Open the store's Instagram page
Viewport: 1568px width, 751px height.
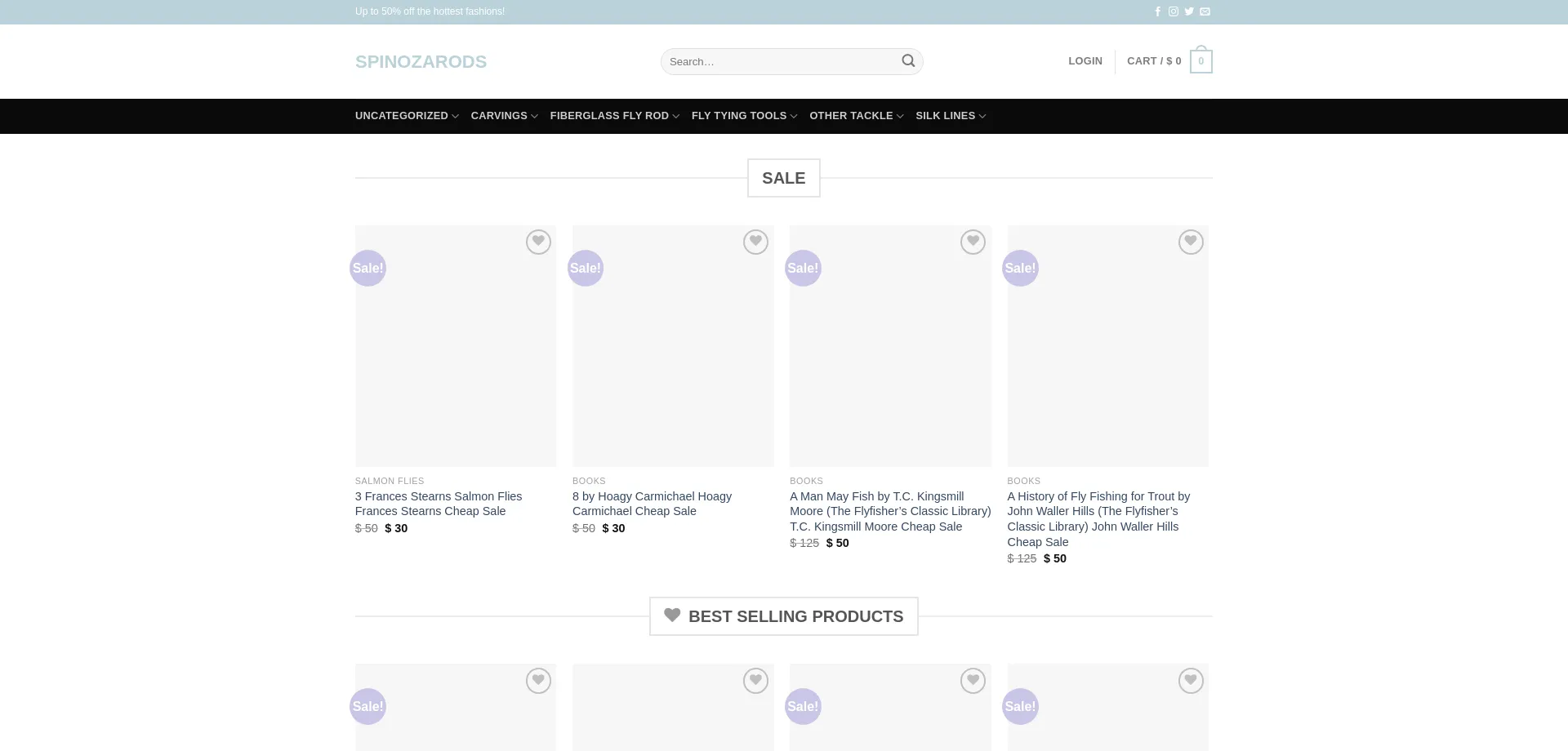click(1174, 11)
